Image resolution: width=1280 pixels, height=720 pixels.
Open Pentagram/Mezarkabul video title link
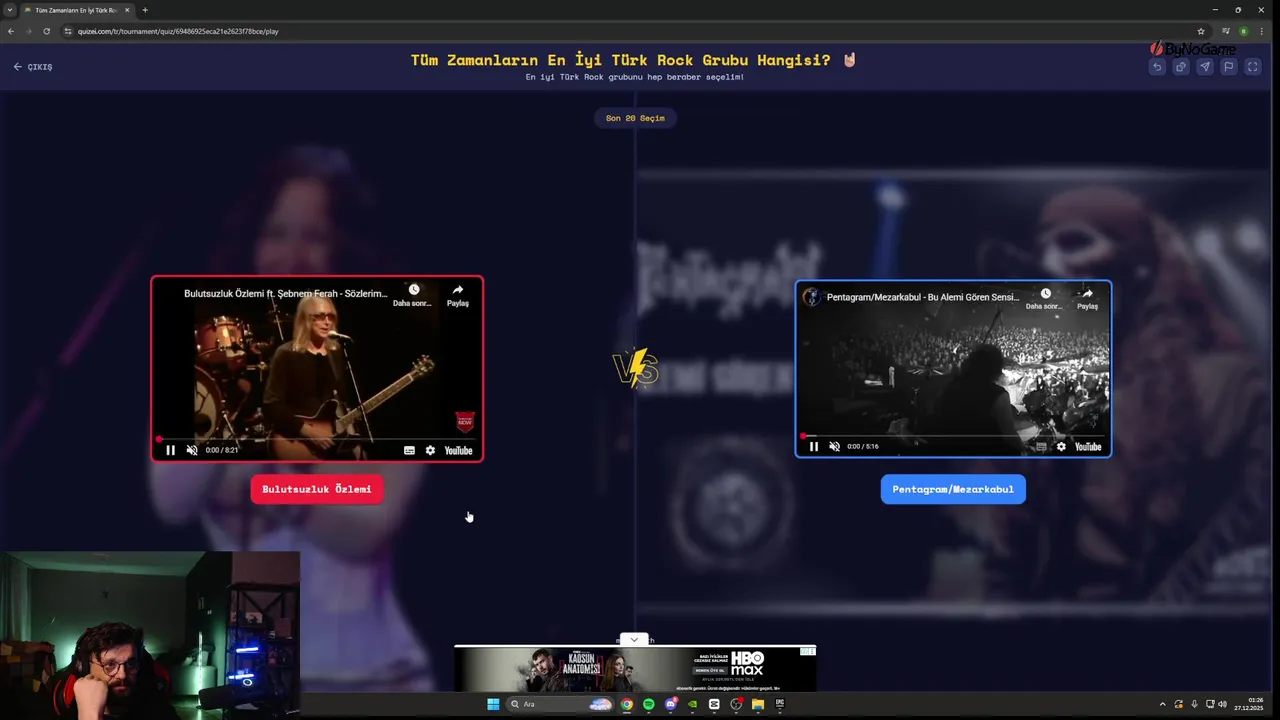coord(923,297)
